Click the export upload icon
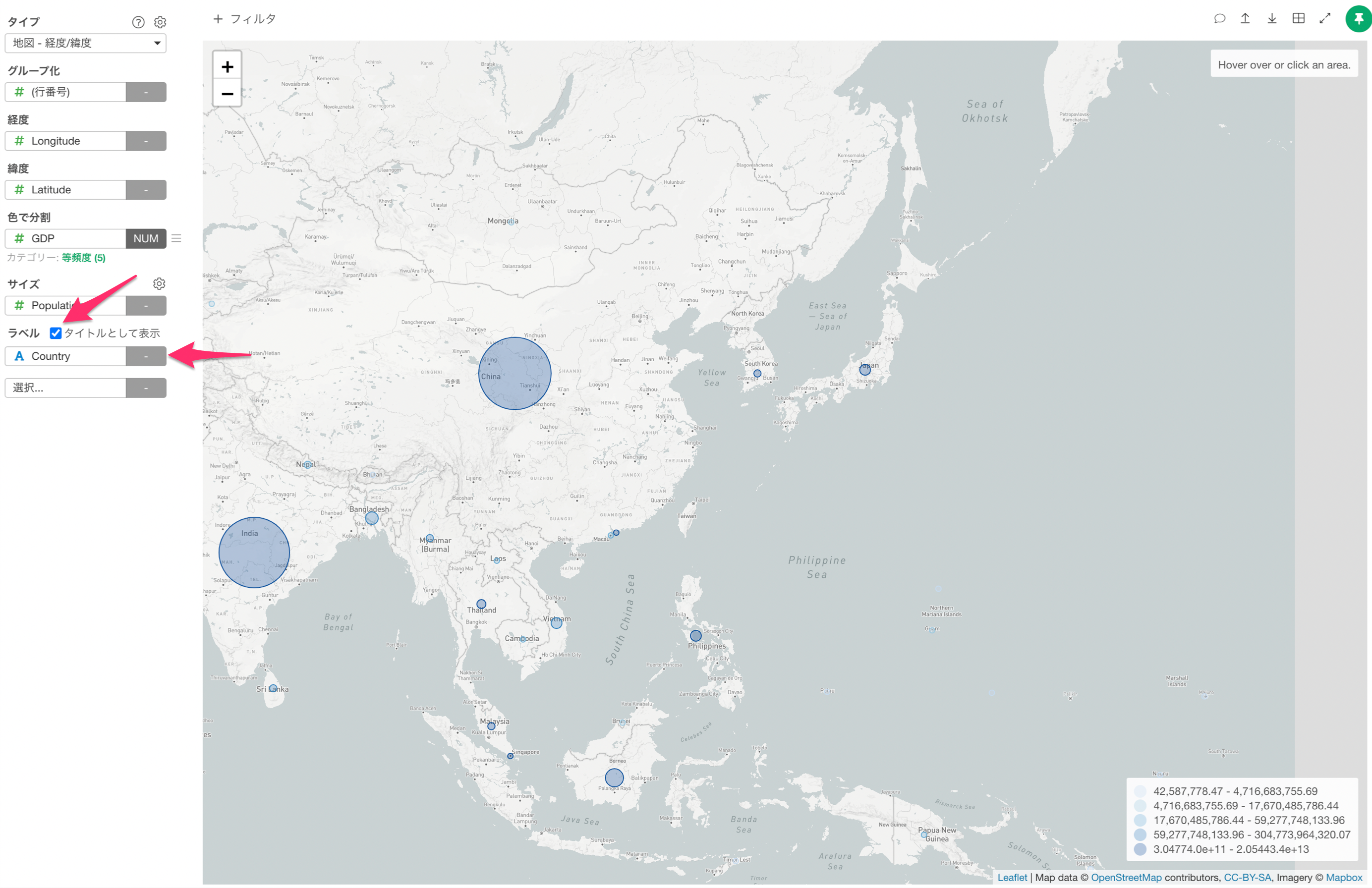 click(1245, 18)
